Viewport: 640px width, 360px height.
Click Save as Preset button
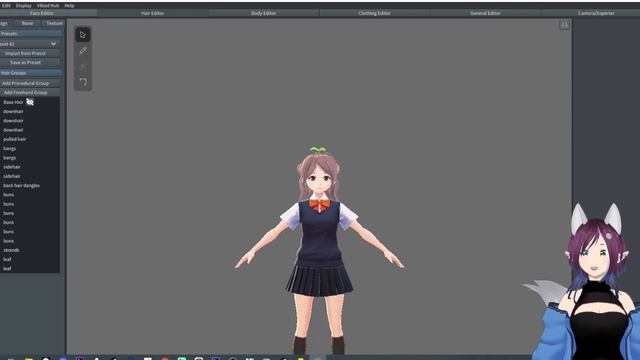[29, 62]
